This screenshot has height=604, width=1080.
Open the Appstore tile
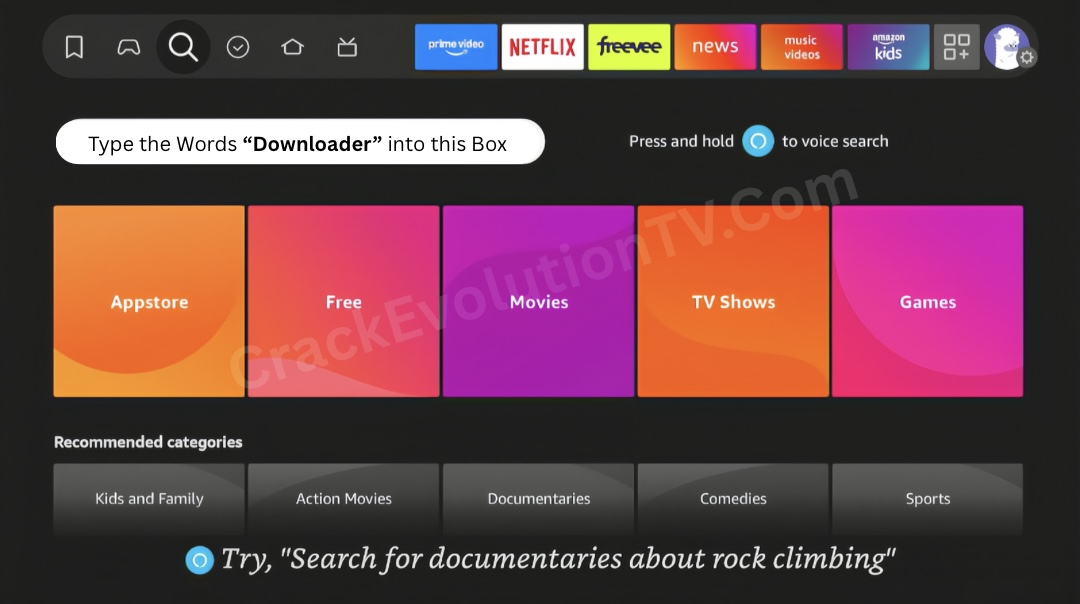[149, 301]
